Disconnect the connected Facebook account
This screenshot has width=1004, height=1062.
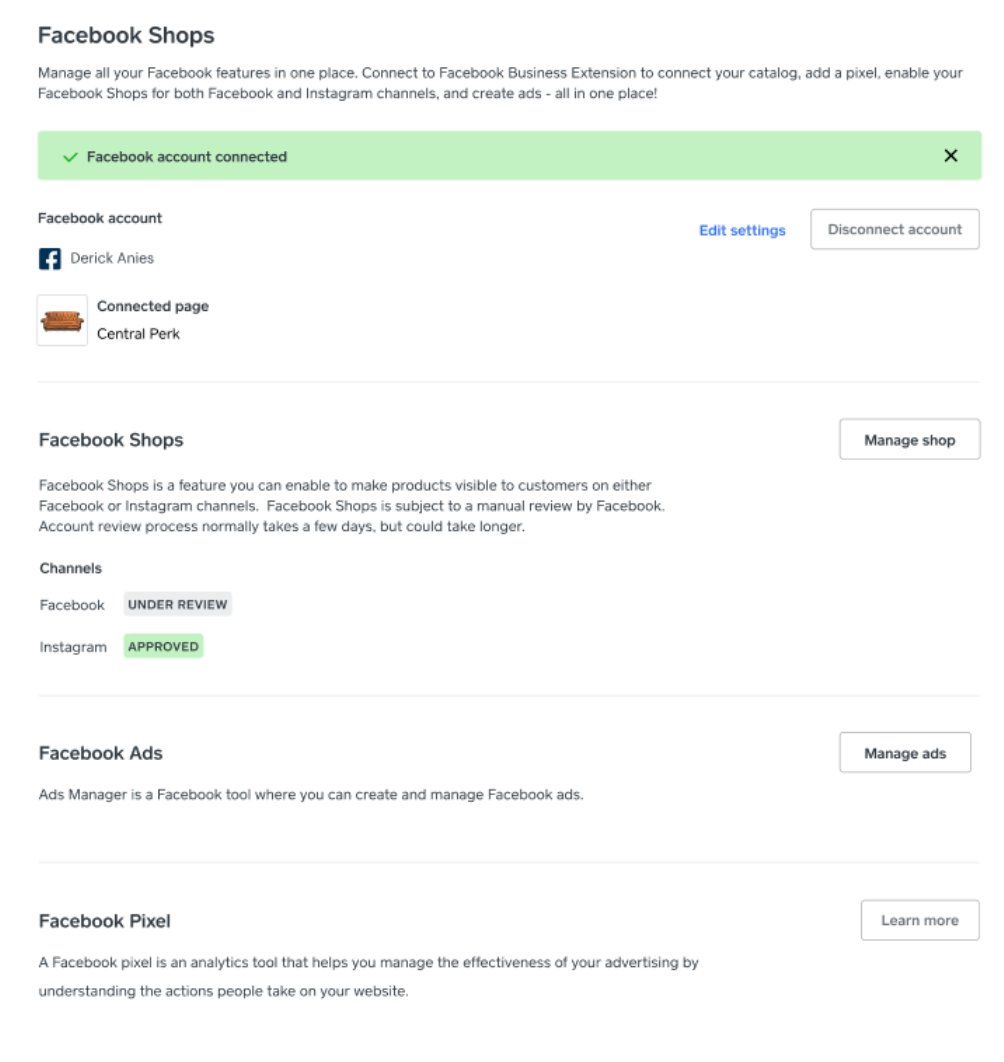pyautogui.click(x=894, y=229)
